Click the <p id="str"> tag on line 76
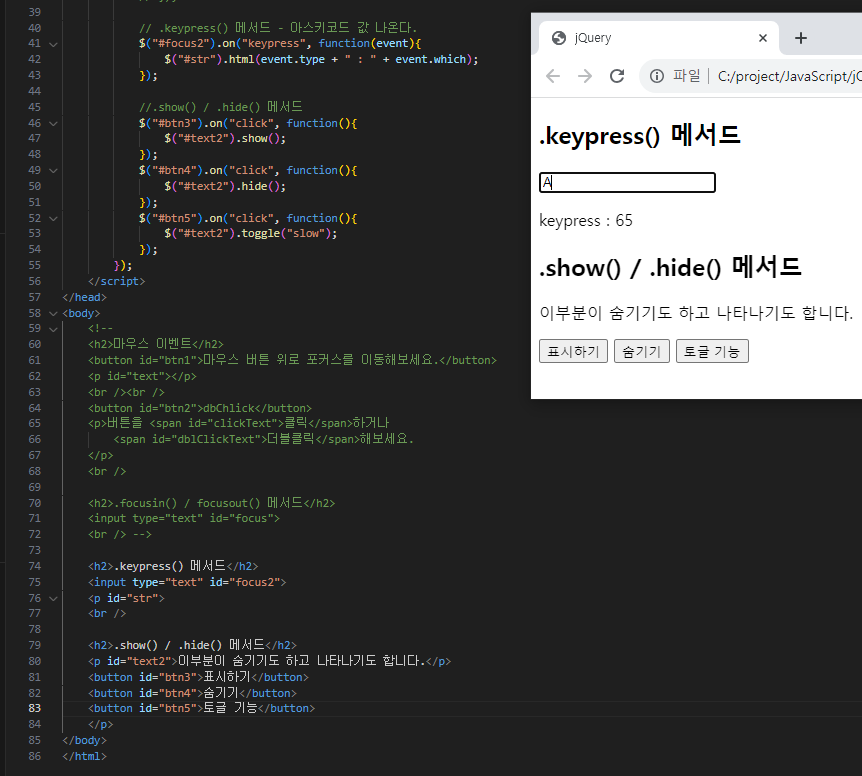Image resolution: width=862 pixels, height=776 pixels. click(126, 598)
